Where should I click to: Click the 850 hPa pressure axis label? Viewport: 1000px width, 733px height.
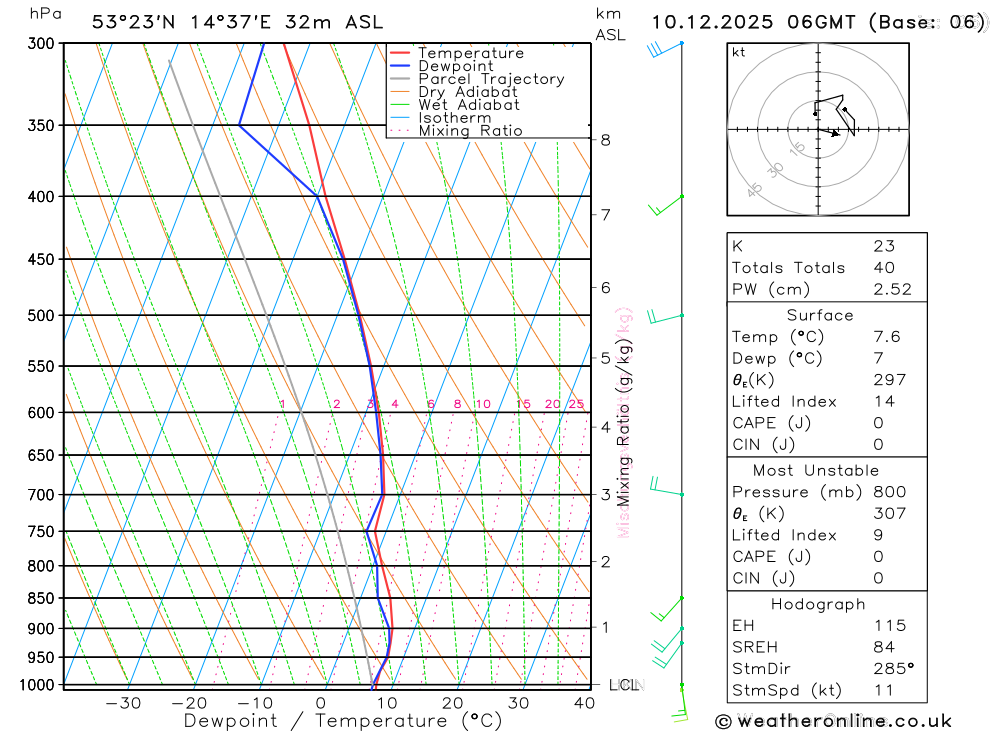(41, 598)
